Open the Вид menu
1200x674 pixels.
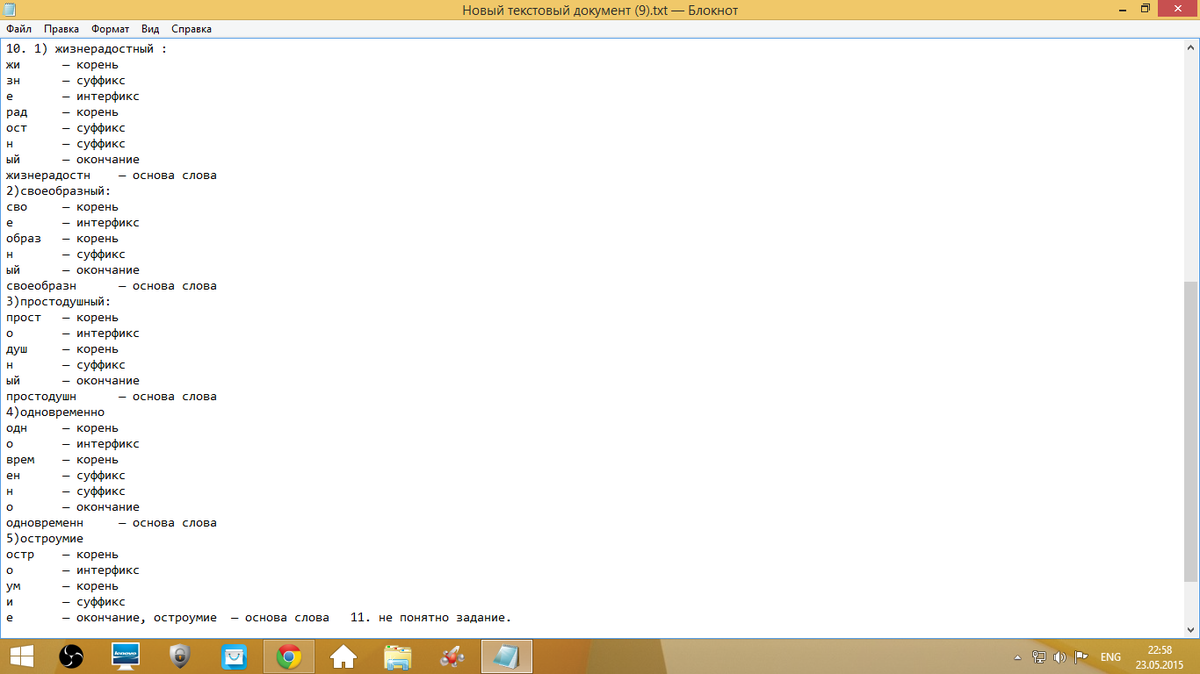[x=150, y=29]
